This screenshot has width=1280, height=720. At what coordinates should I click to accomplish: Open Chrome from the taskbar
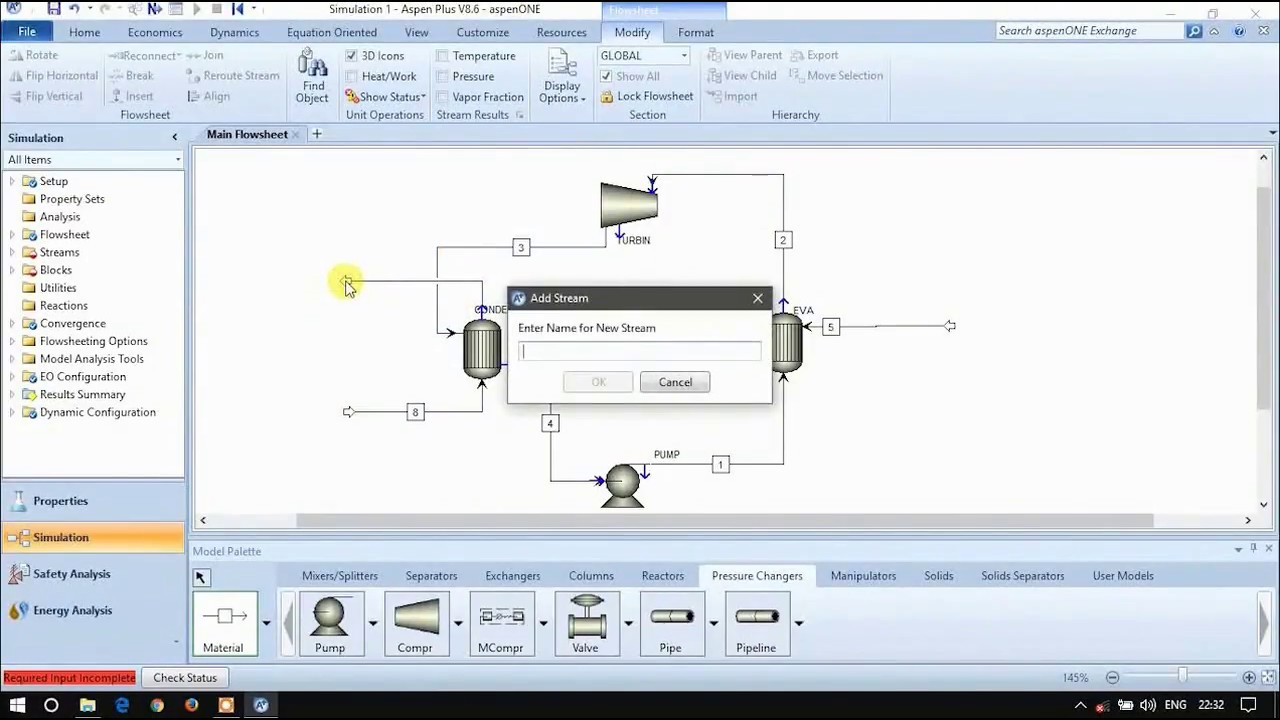point(157,705)
